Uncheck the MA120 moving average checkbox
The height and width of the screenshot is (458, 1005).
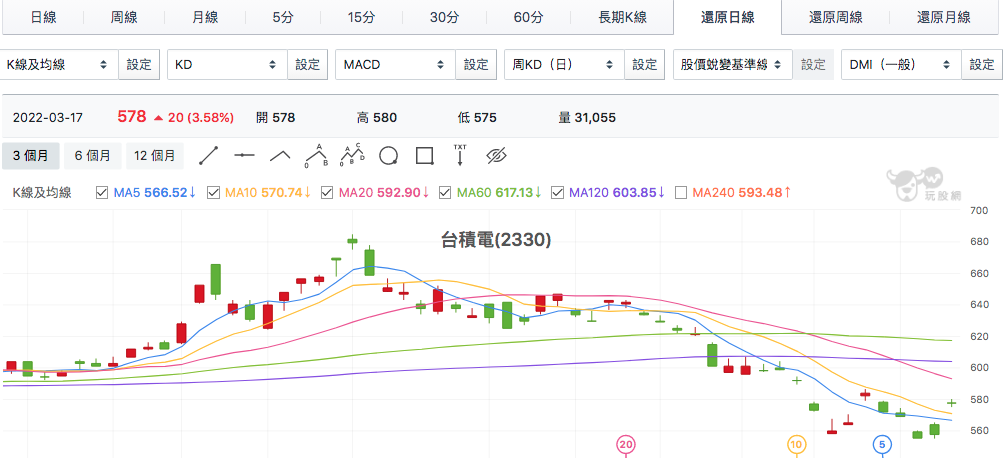click(x=557, y=192)
